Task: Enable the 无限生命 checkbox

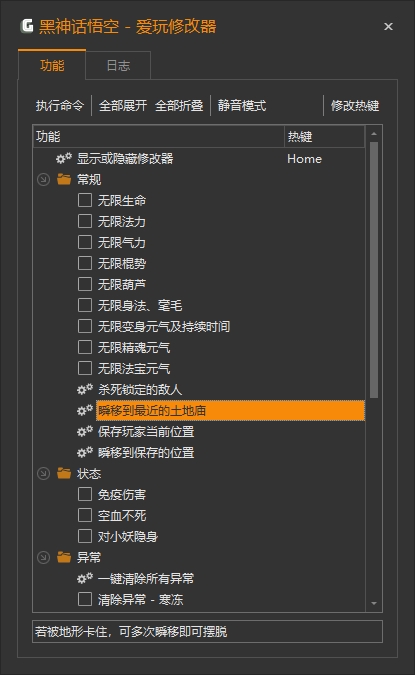Action: tap(85, 200)
